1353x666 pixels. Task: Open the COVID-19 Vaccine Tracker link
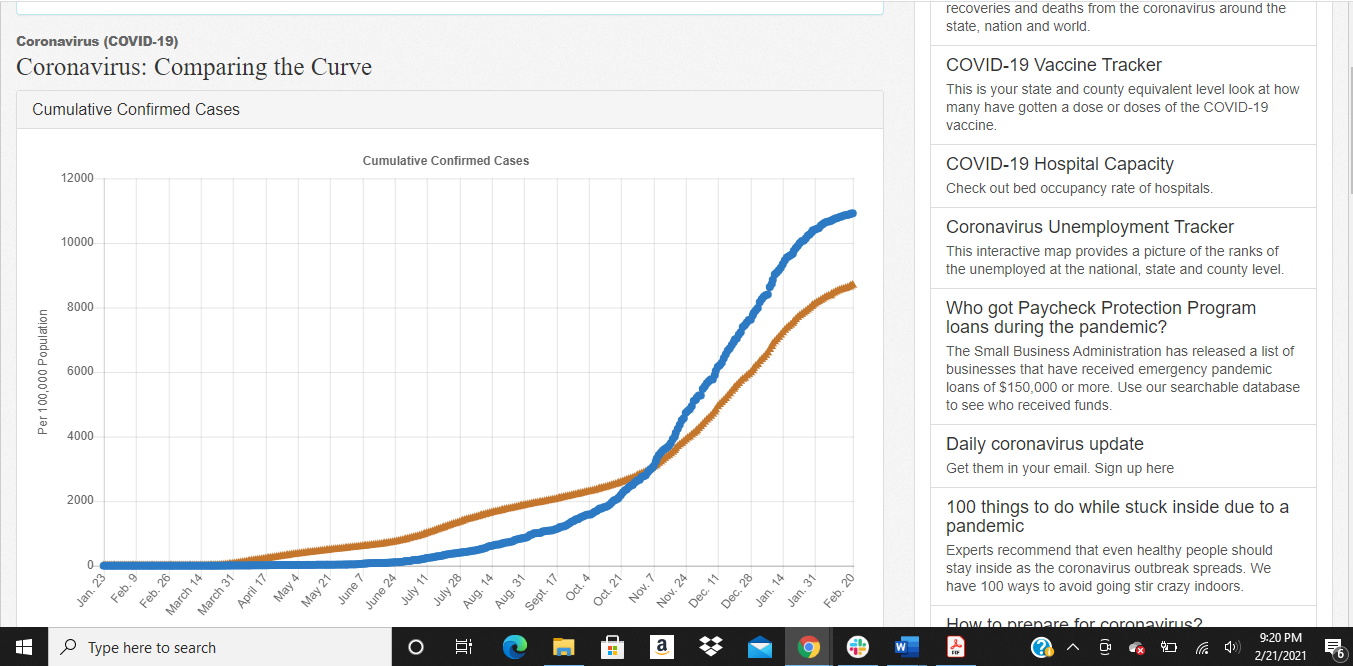(x=1053, y=65)
